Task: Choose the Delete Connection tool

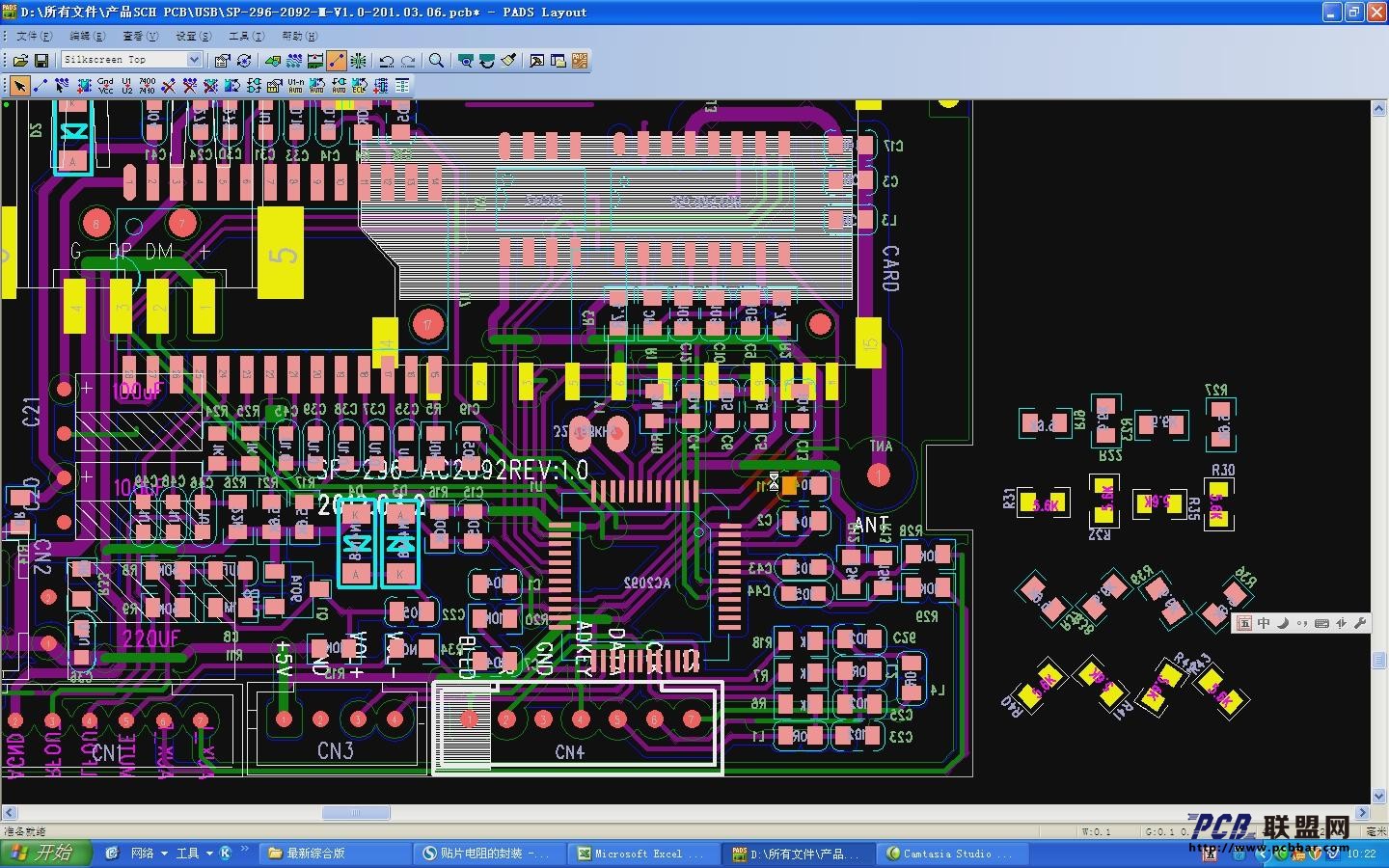Action: click(x=168, y=86)
